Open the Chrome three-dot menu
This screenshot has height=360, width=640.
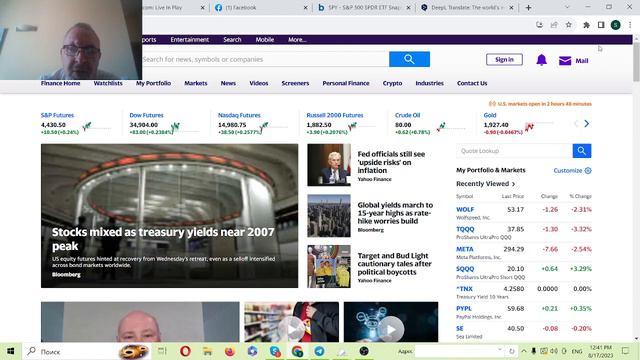click(x=630, y=25)
